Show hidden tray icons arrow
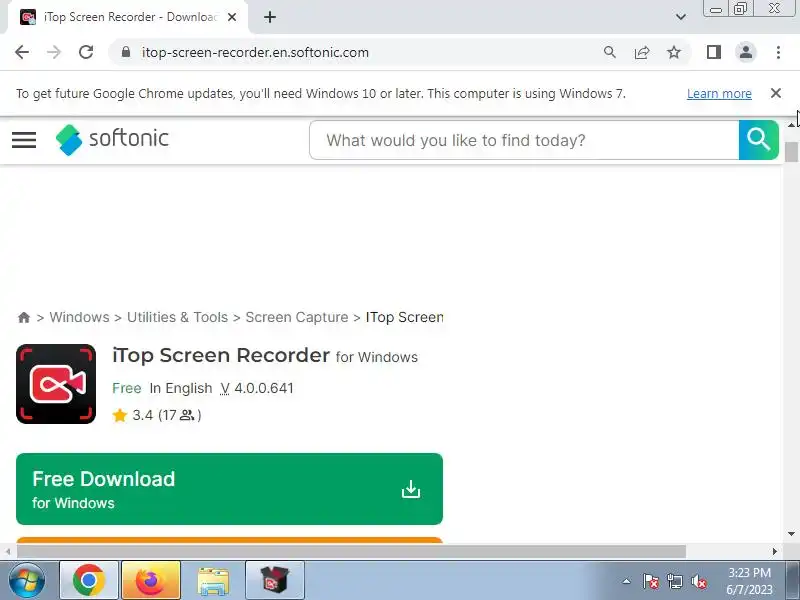The height and width of the screenshot is (600, 800). point(627,581)
